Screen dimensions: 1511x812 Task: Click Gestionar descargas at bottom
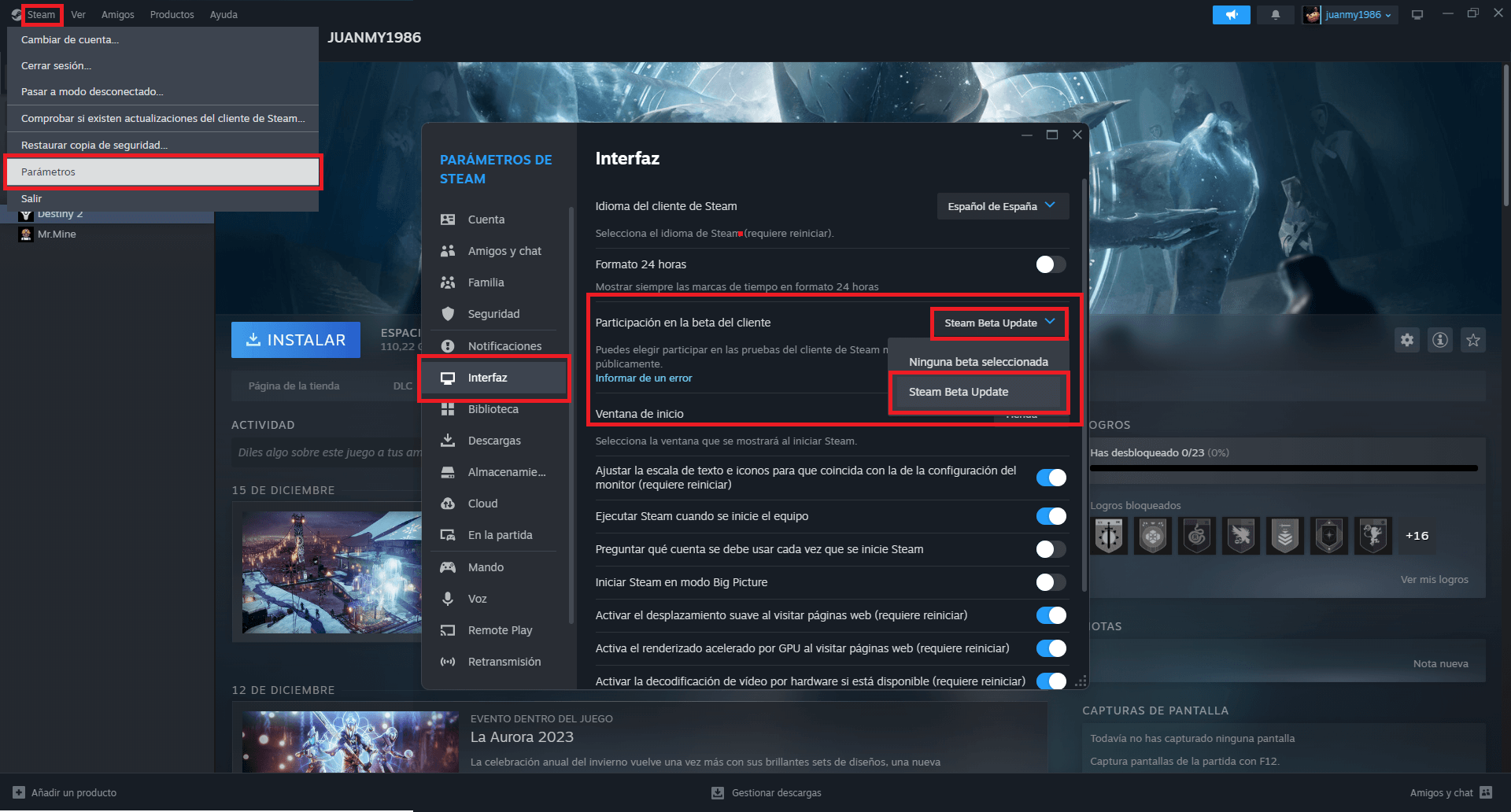tap(767, 792)
